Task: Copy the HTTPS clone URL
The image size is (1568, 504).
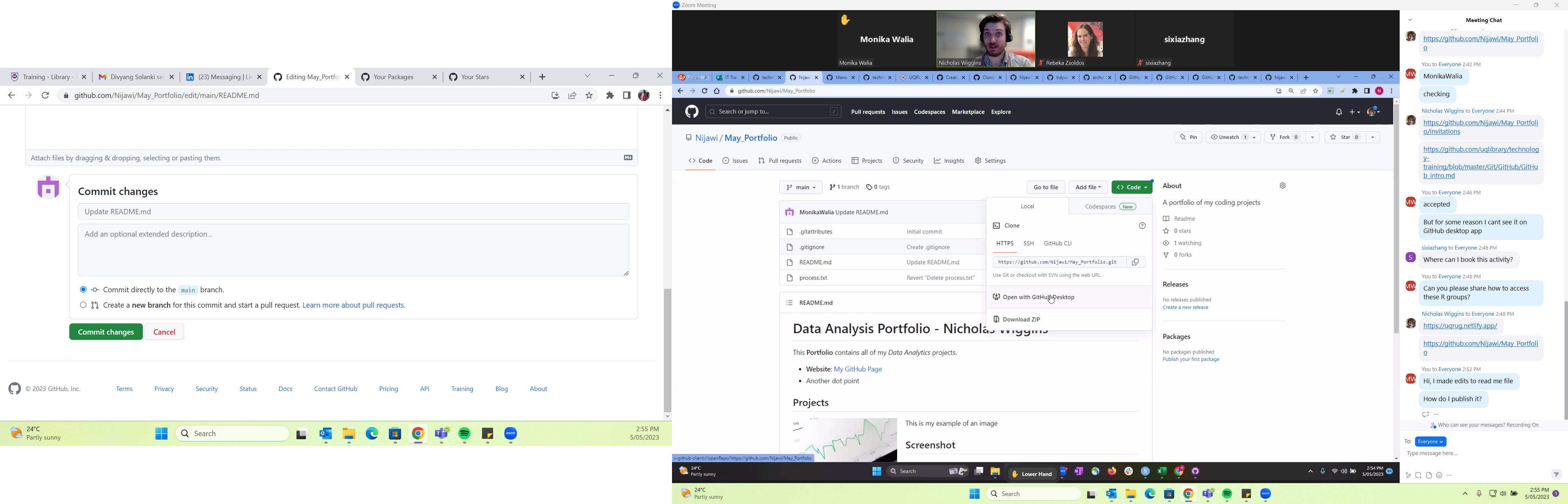Action: pyautogui.click(x=1135, y=262)
